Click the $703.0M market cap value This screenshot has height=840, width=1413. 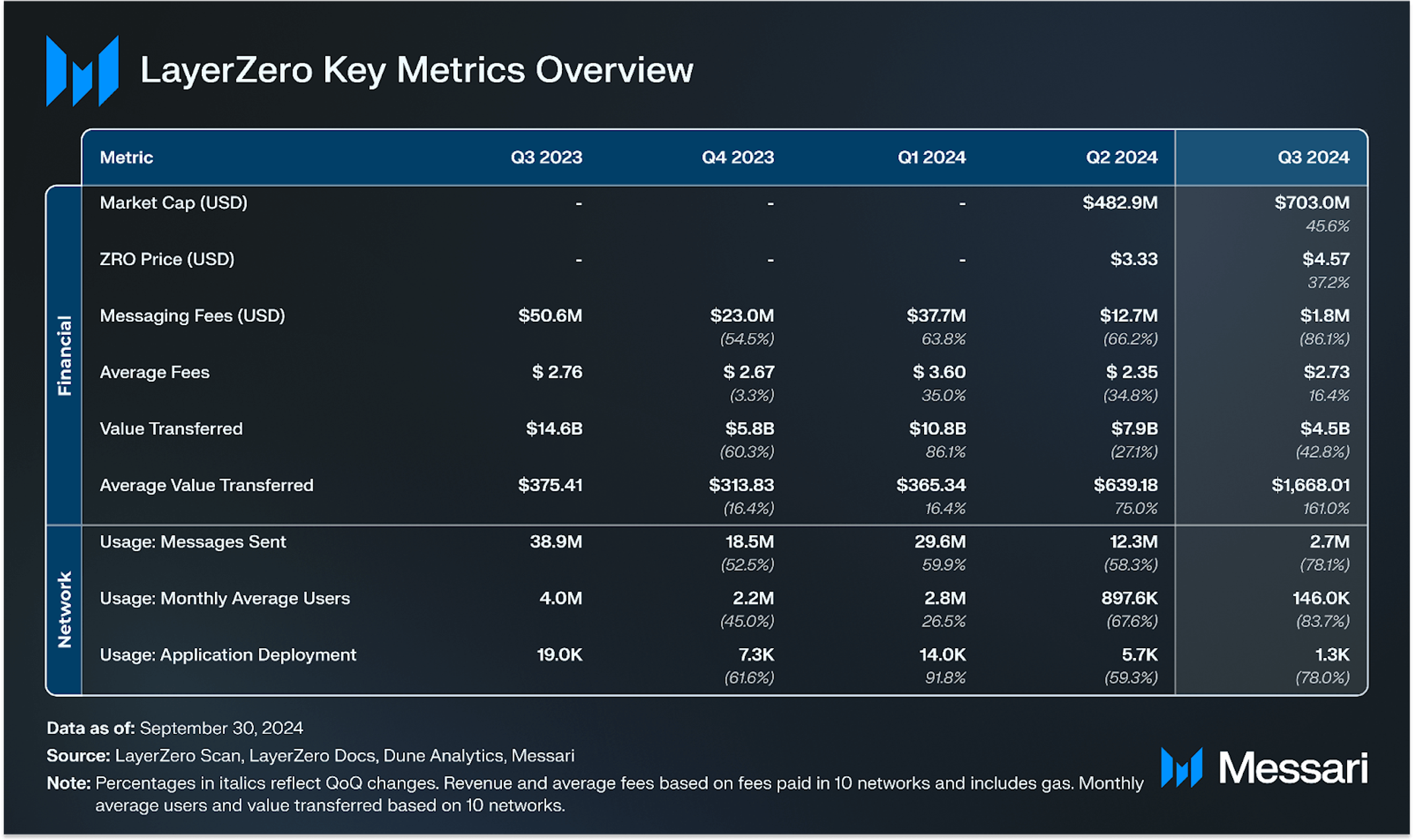(x=1311, y=202)
